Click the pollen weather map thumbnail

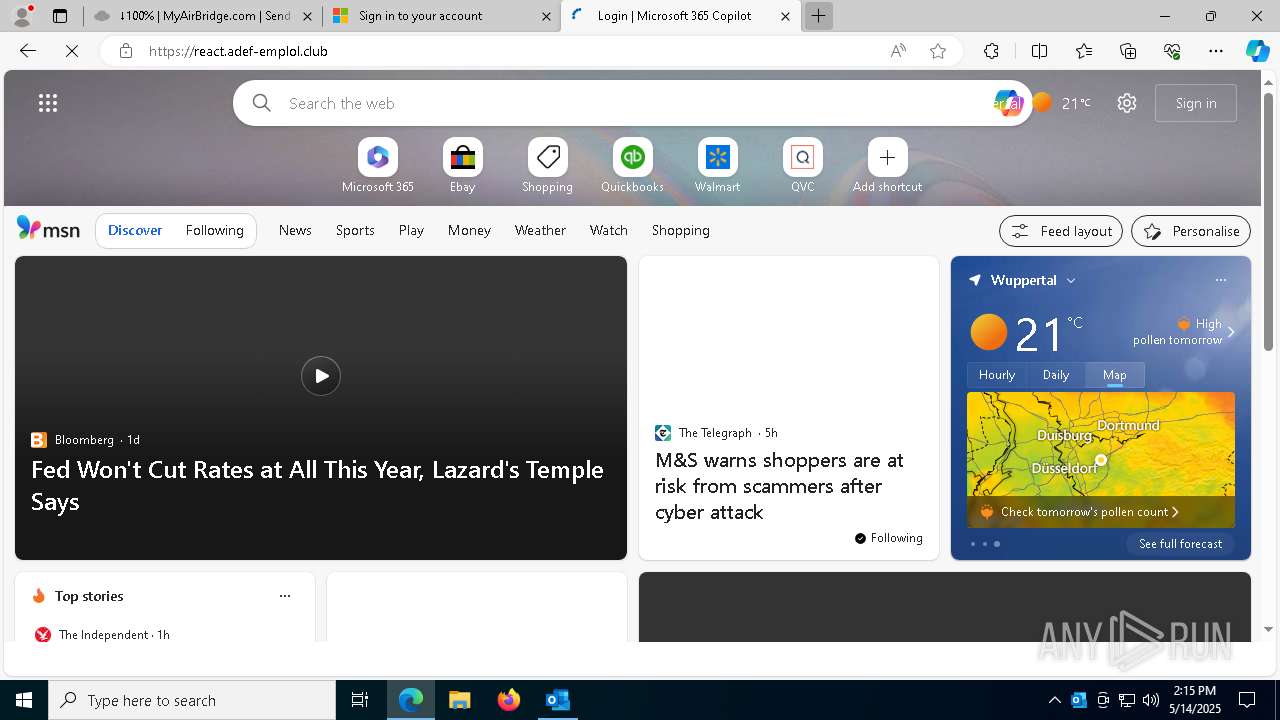point(1101,460)
